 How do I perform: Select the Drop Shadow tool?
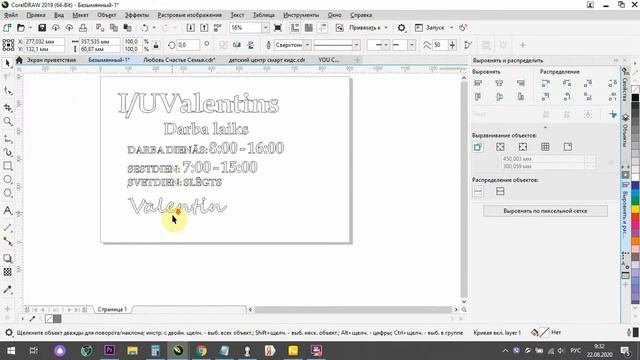click(7, 258)
